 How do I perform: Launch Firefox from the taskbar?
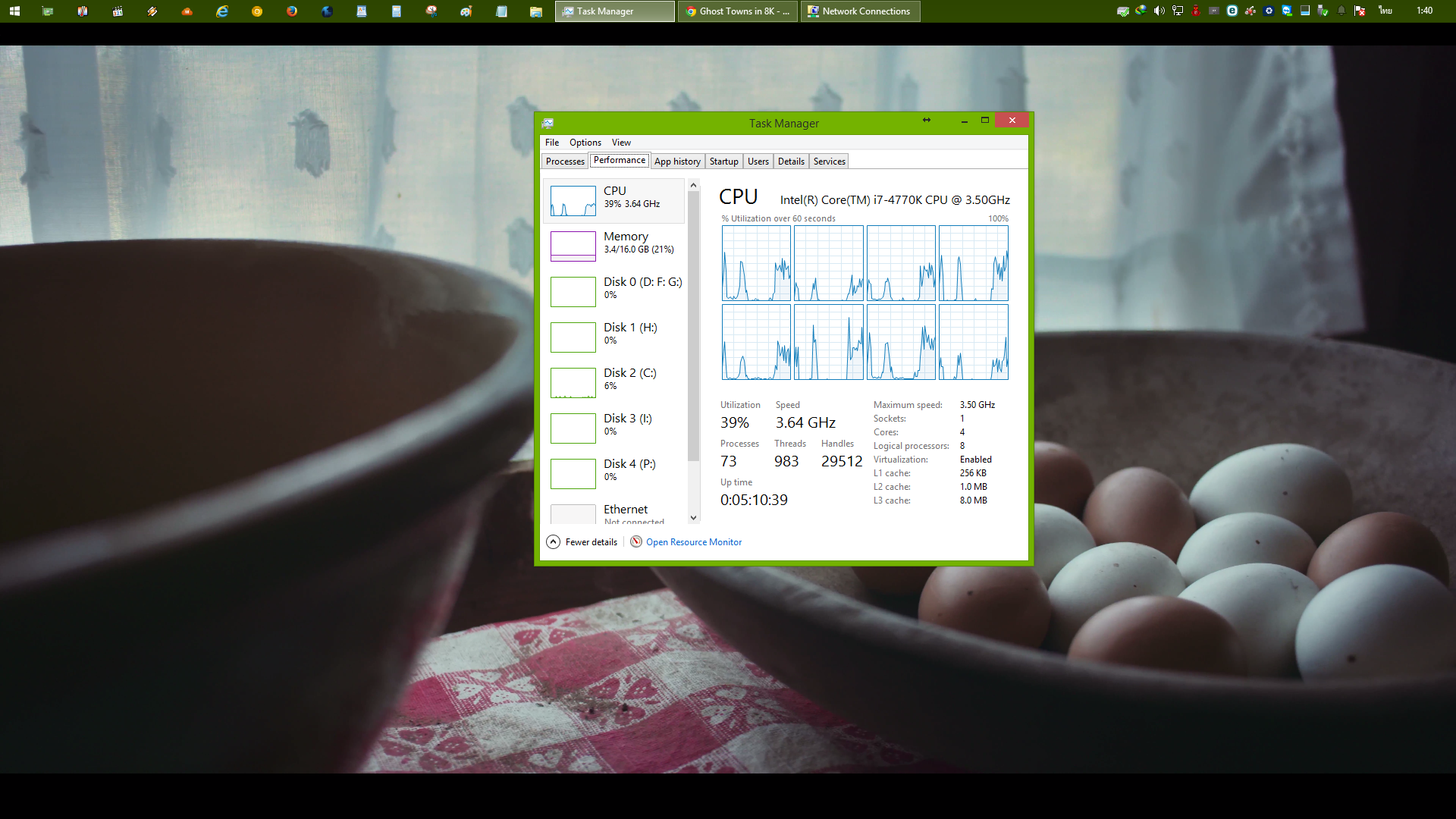[x=292, y=11]
